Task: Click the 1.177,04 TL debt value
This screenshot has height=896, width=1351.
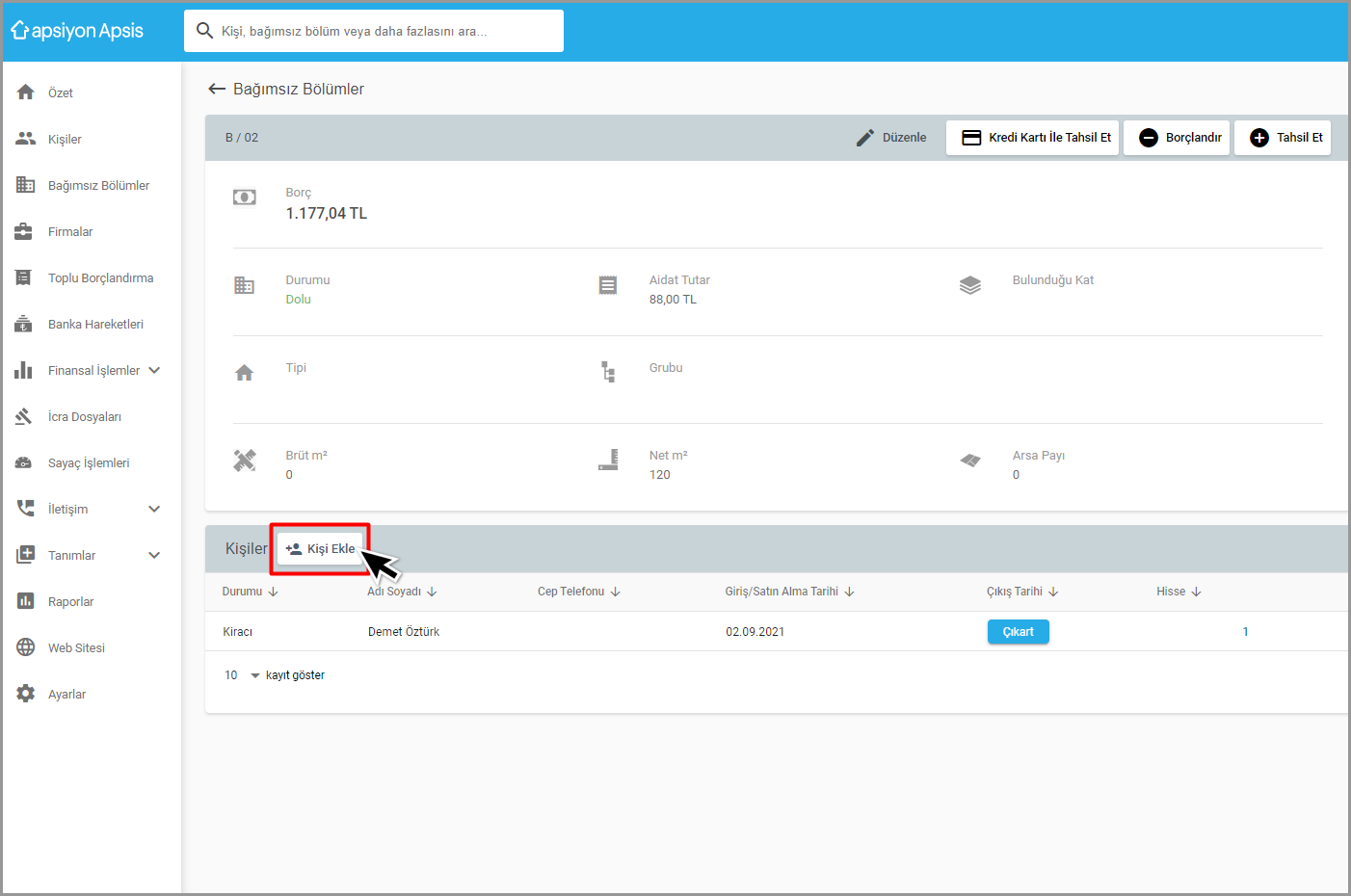Action: pos(327,214)
